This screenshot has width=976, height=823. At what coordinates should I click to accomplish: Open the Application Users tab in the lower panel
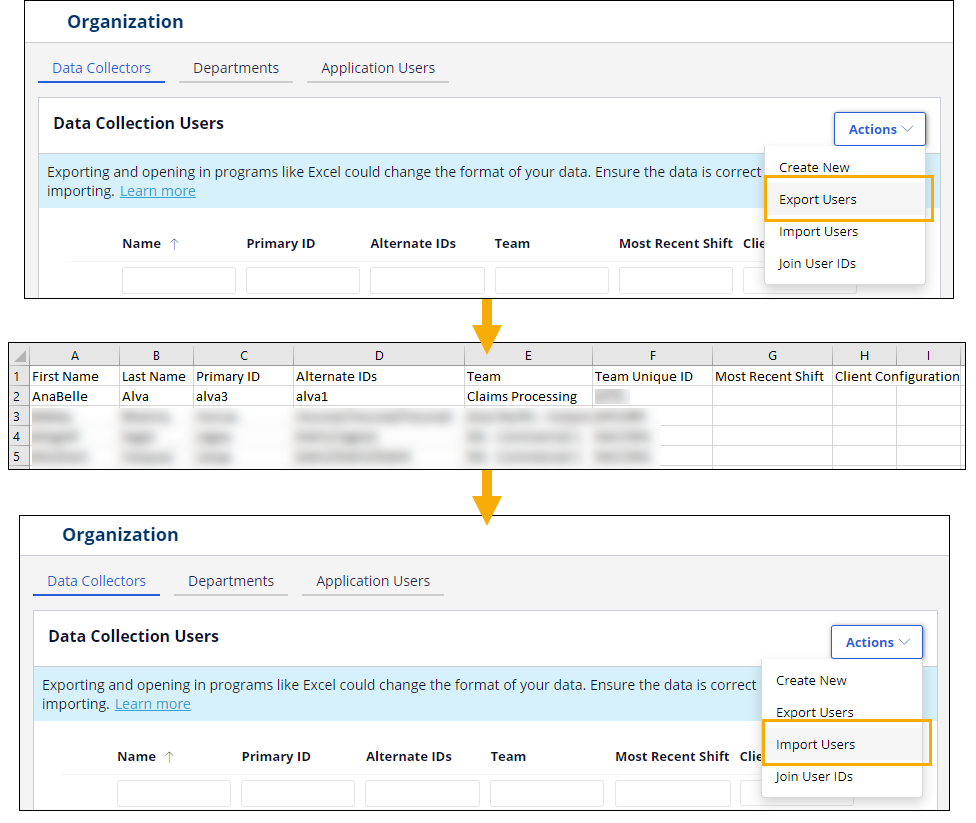coord(373,581)
